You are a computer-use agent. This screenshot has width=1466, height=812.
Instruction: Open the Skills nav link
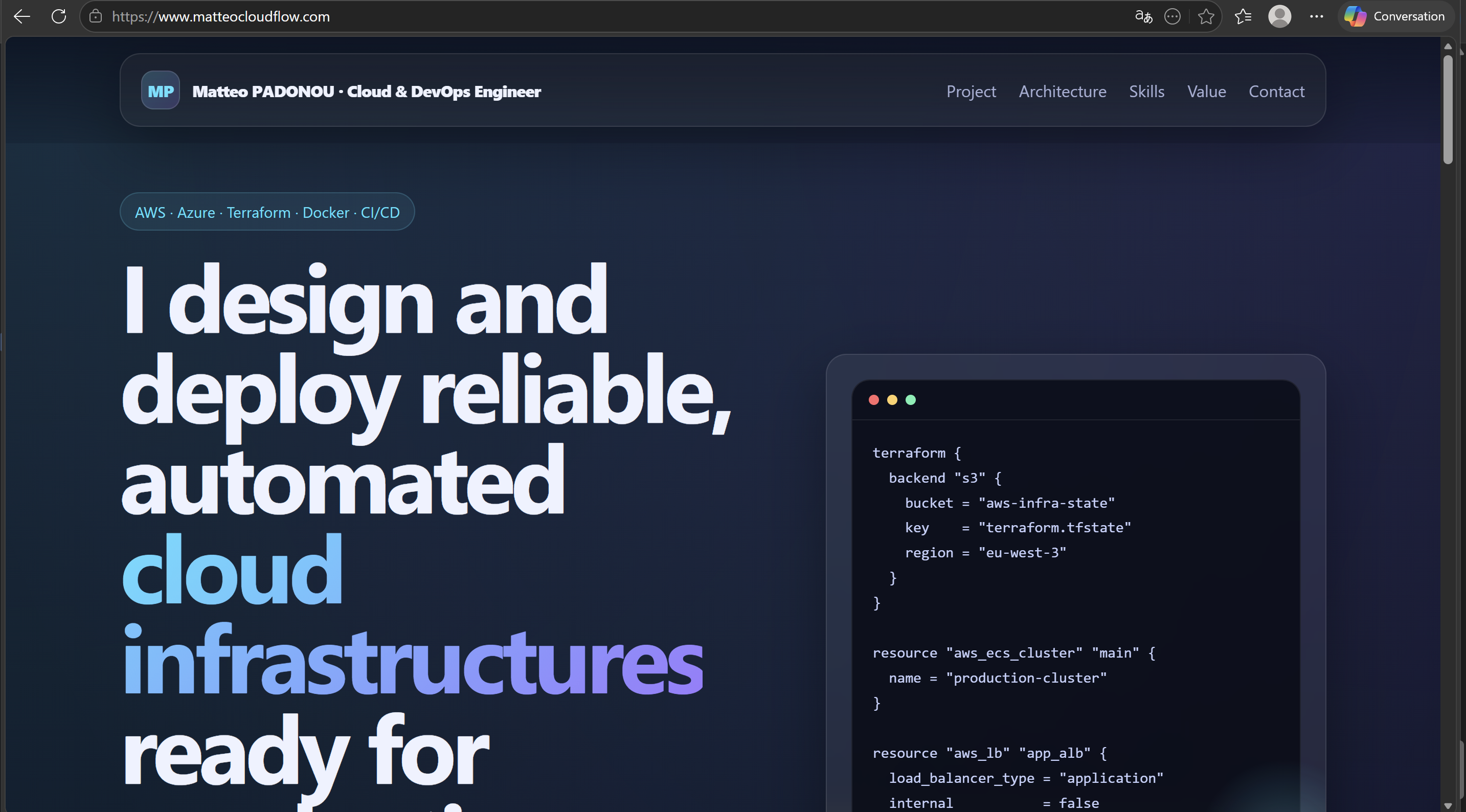pos(1146,91)
